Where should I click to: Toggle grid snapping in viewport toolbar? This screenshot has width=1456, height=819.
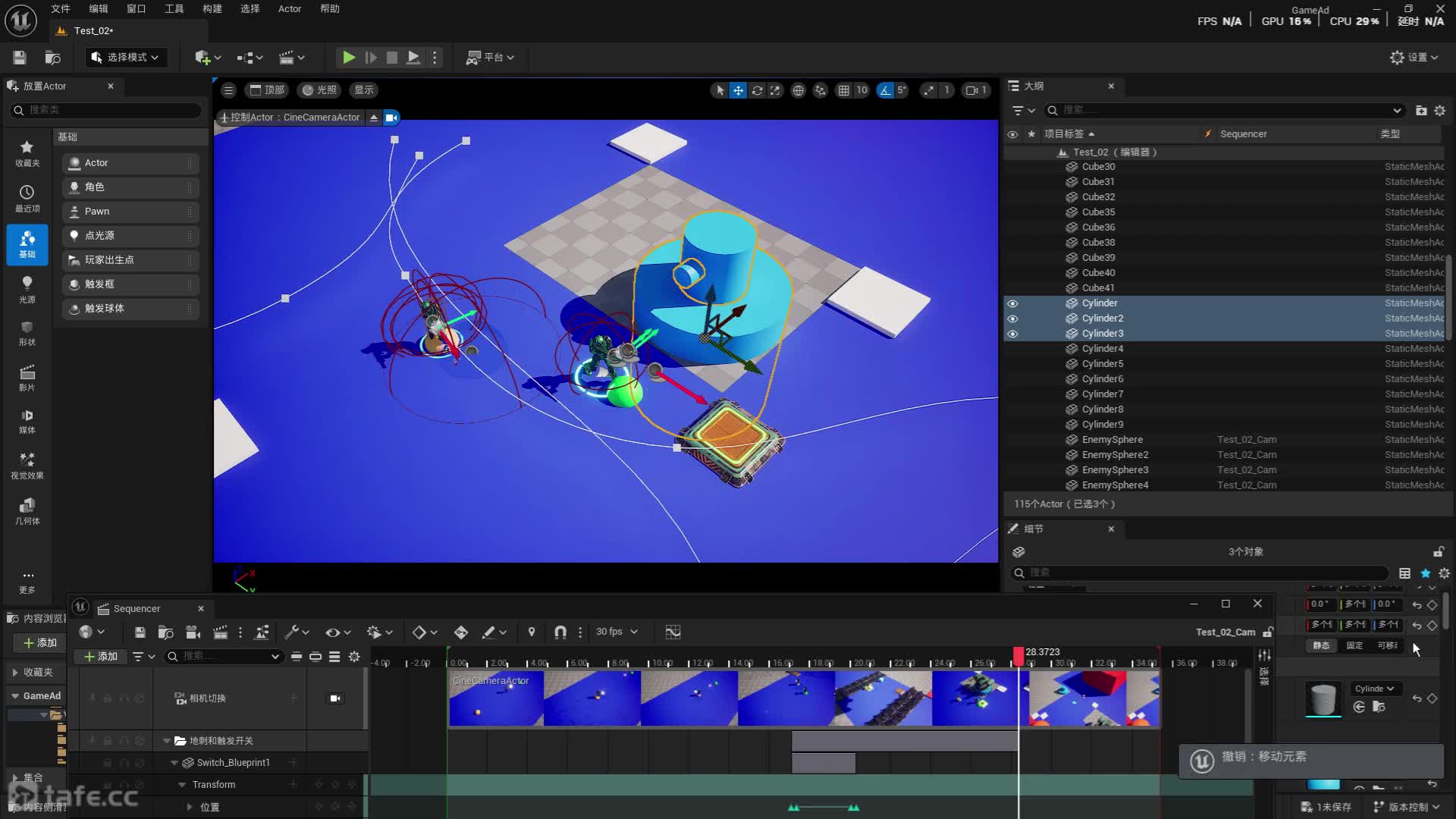843,90
